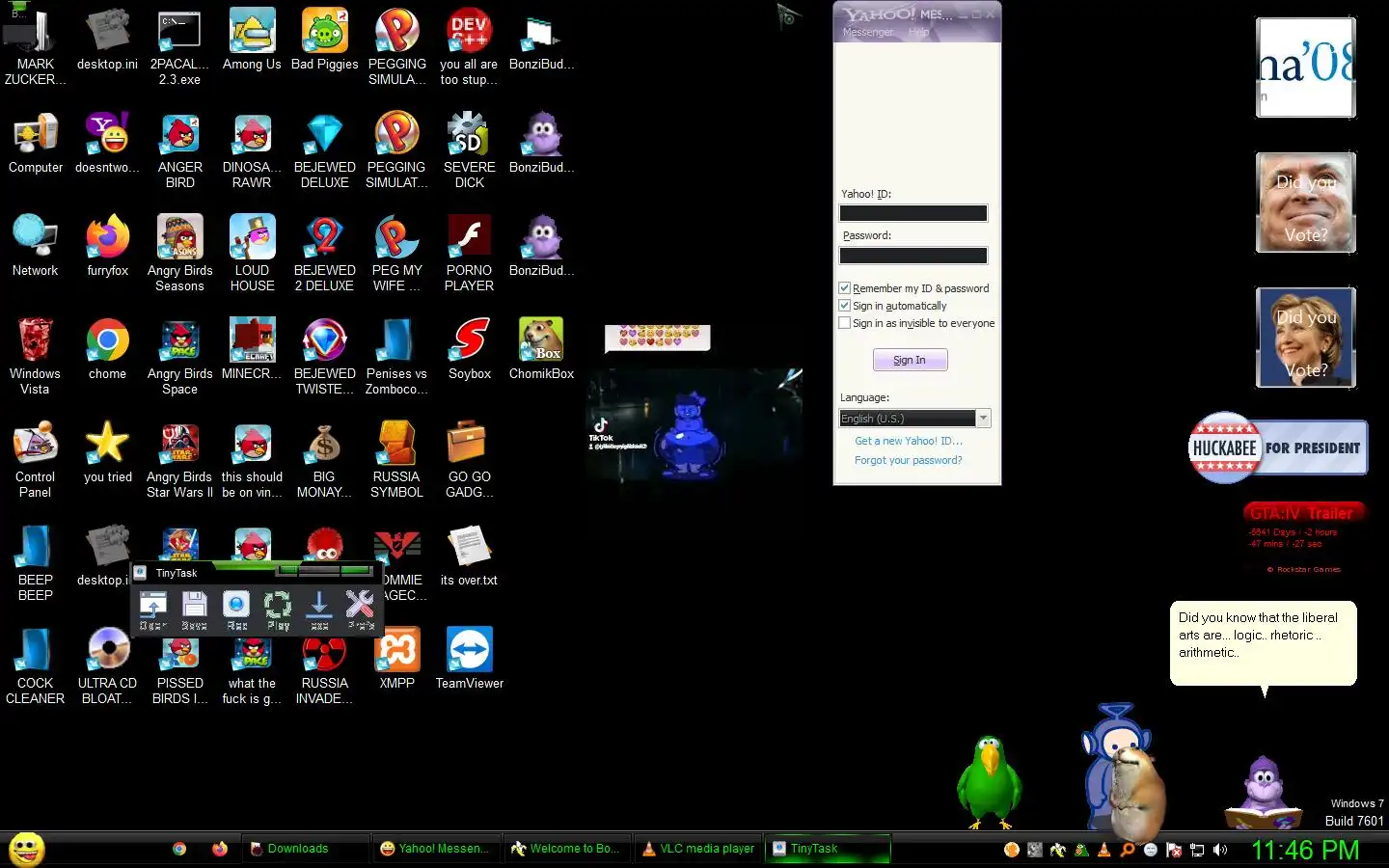1389x868 pixels.
Task: Switch to VLC media player taskbar button
Action: tap(699, 849)
